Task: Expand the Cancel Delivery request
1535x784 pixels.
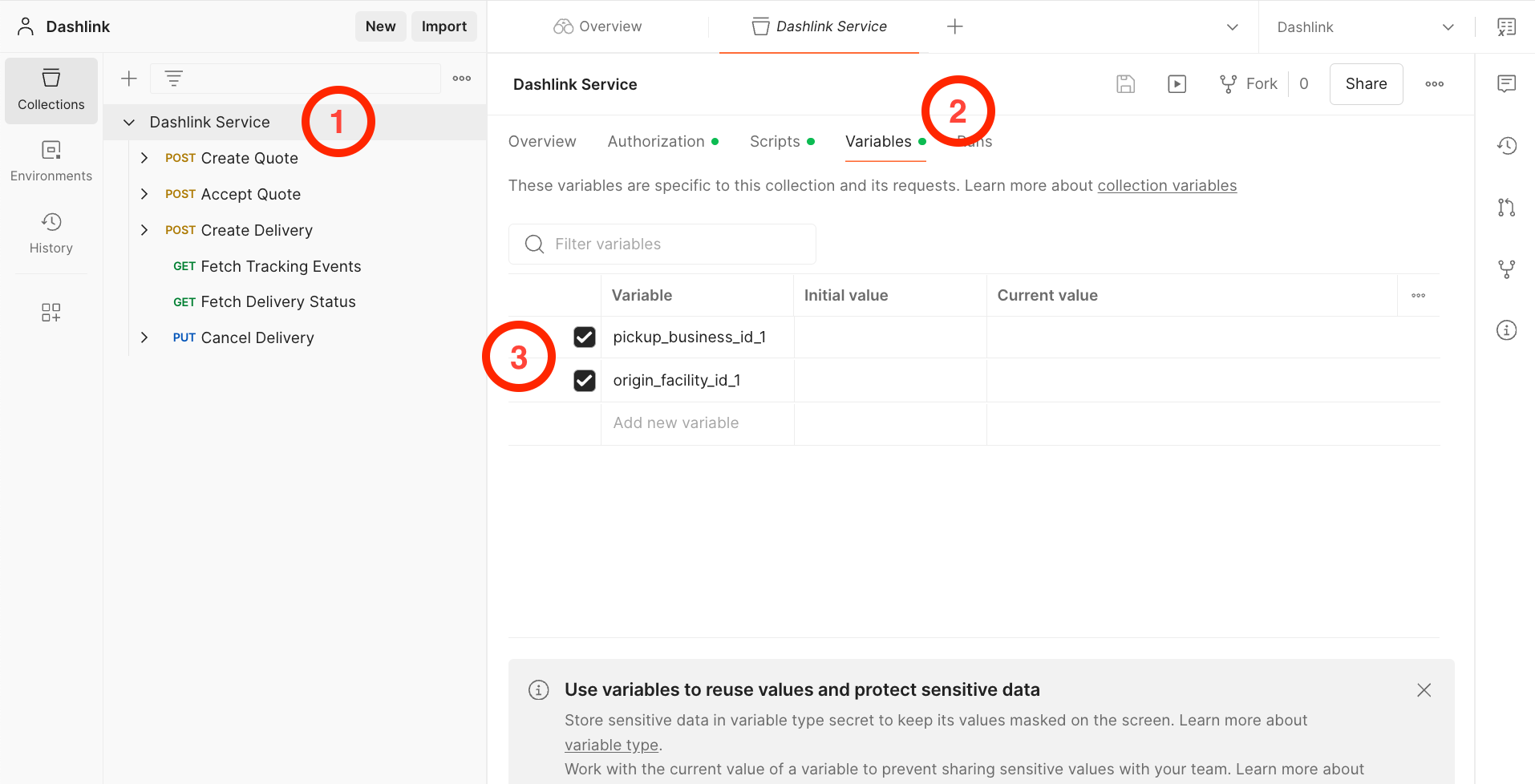Action: (x=144, y=337)
